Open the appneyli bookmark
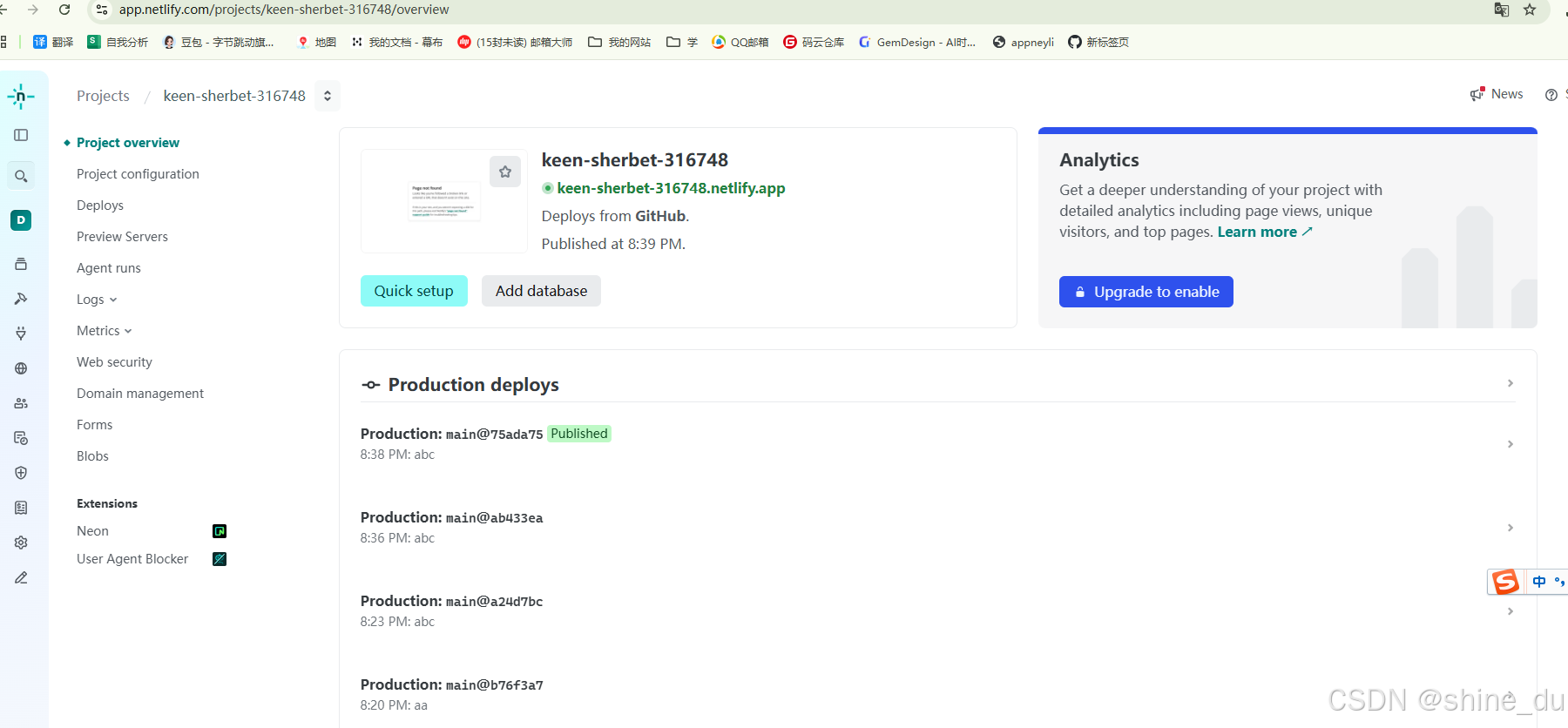 pyautogui.click(x=1024, y=42)
